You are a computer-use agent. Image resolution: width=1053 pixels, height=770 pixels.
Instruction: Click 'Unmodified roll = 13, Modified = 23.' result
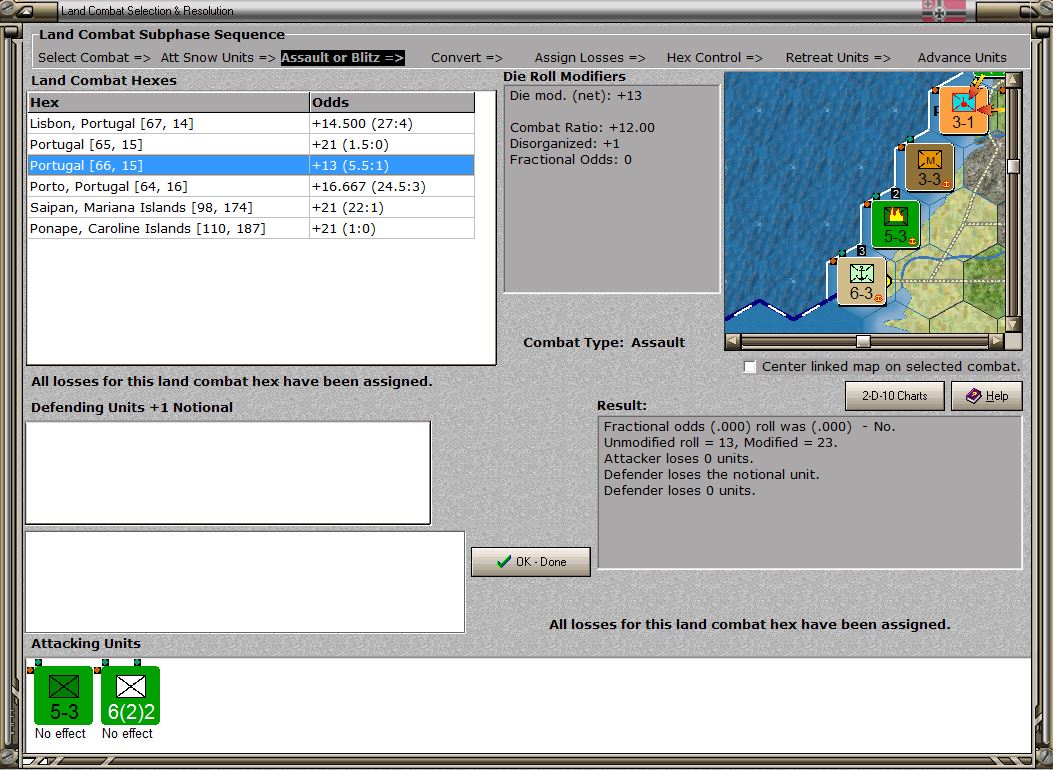720,442
